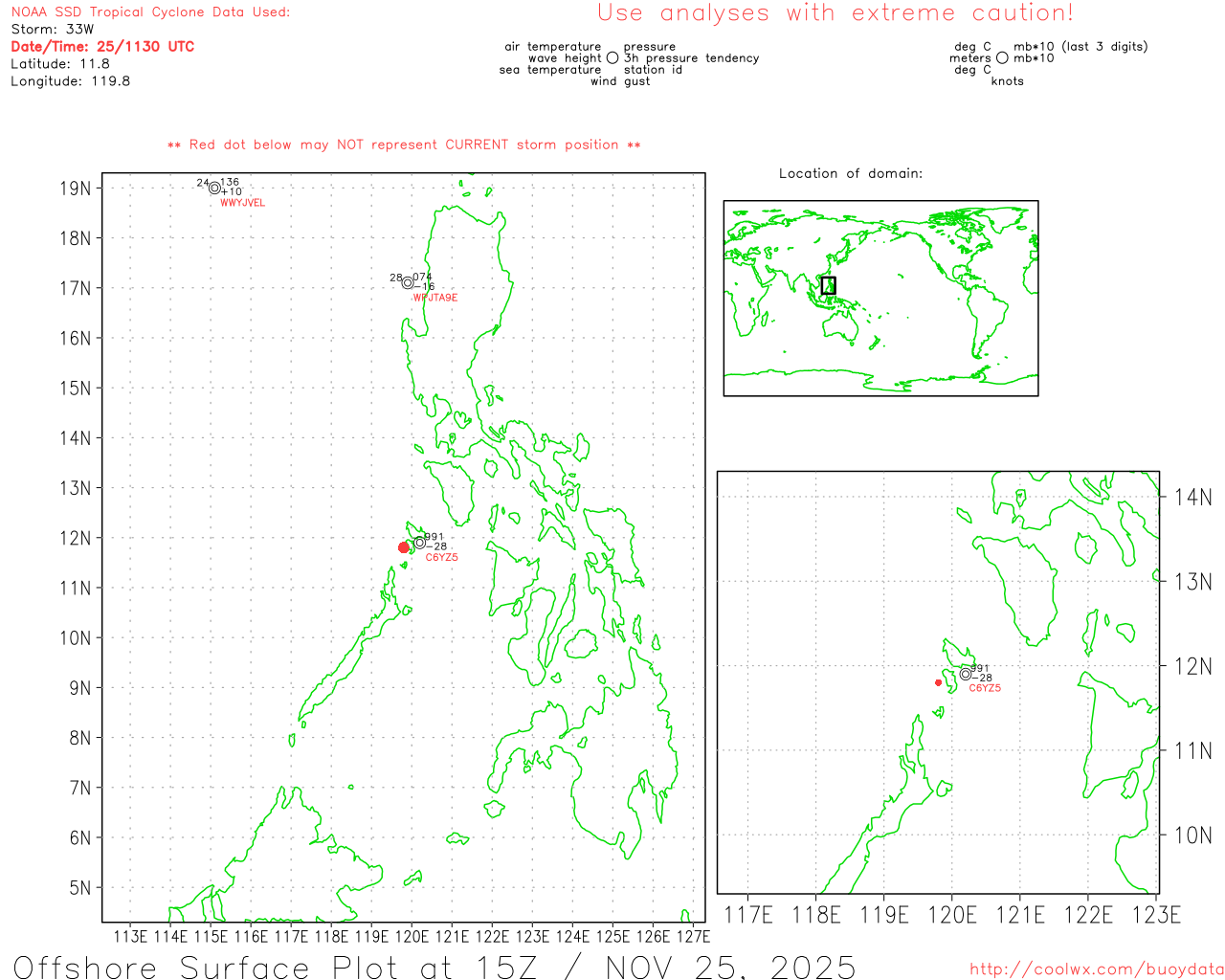This screenshot has width=1225, height=980.
Task: Click the C6YZ5 station circle on main map
Action: pos(420,543)
